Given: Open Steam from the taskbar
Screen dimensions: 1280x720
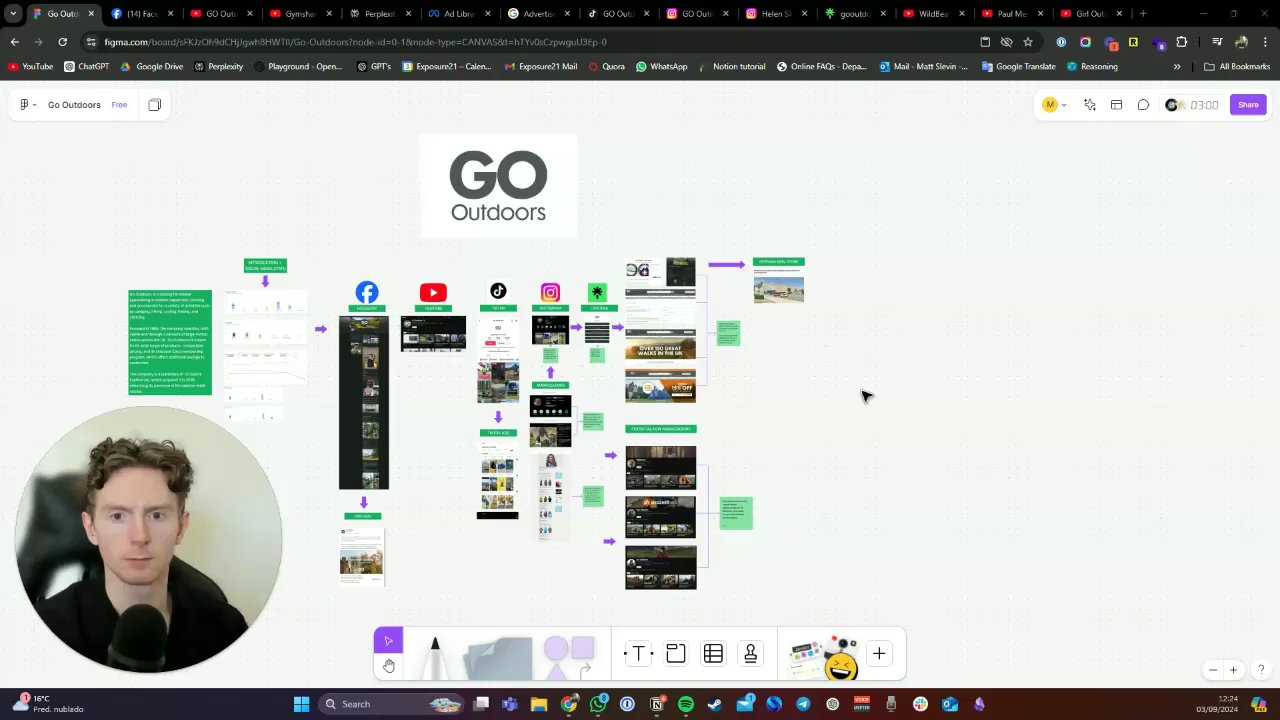Looking at the screenshot, I should tap(714, 704).
